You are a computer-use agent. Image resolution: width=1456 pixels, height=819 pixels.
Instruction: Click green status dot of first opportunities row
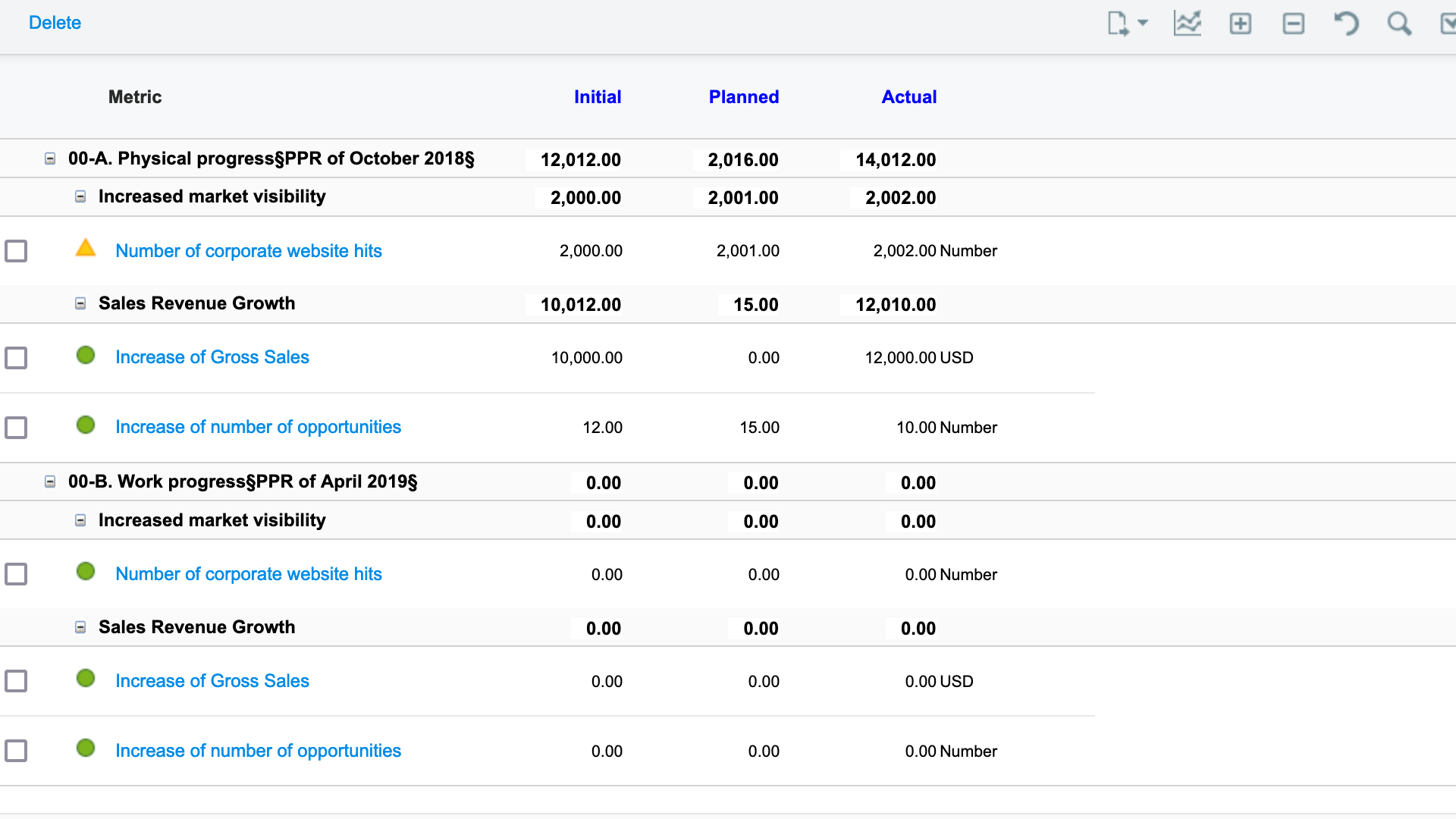pos(86,425)
